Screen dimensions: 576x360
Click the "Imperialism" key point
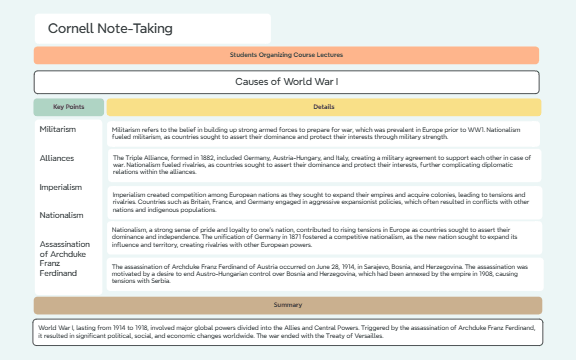click(x=61, y=187)
